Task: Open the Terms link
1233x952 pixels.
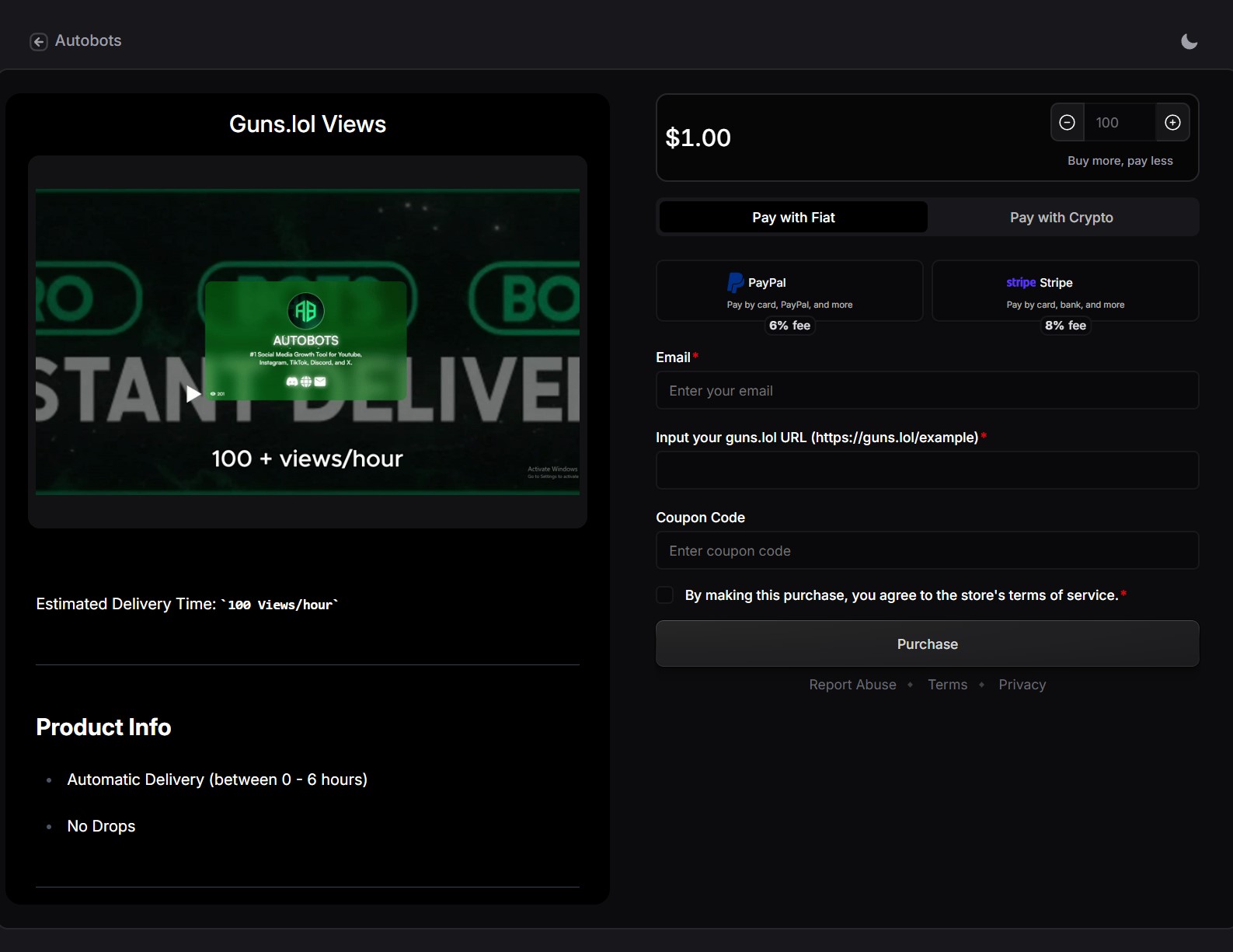Action: point(947,685)
